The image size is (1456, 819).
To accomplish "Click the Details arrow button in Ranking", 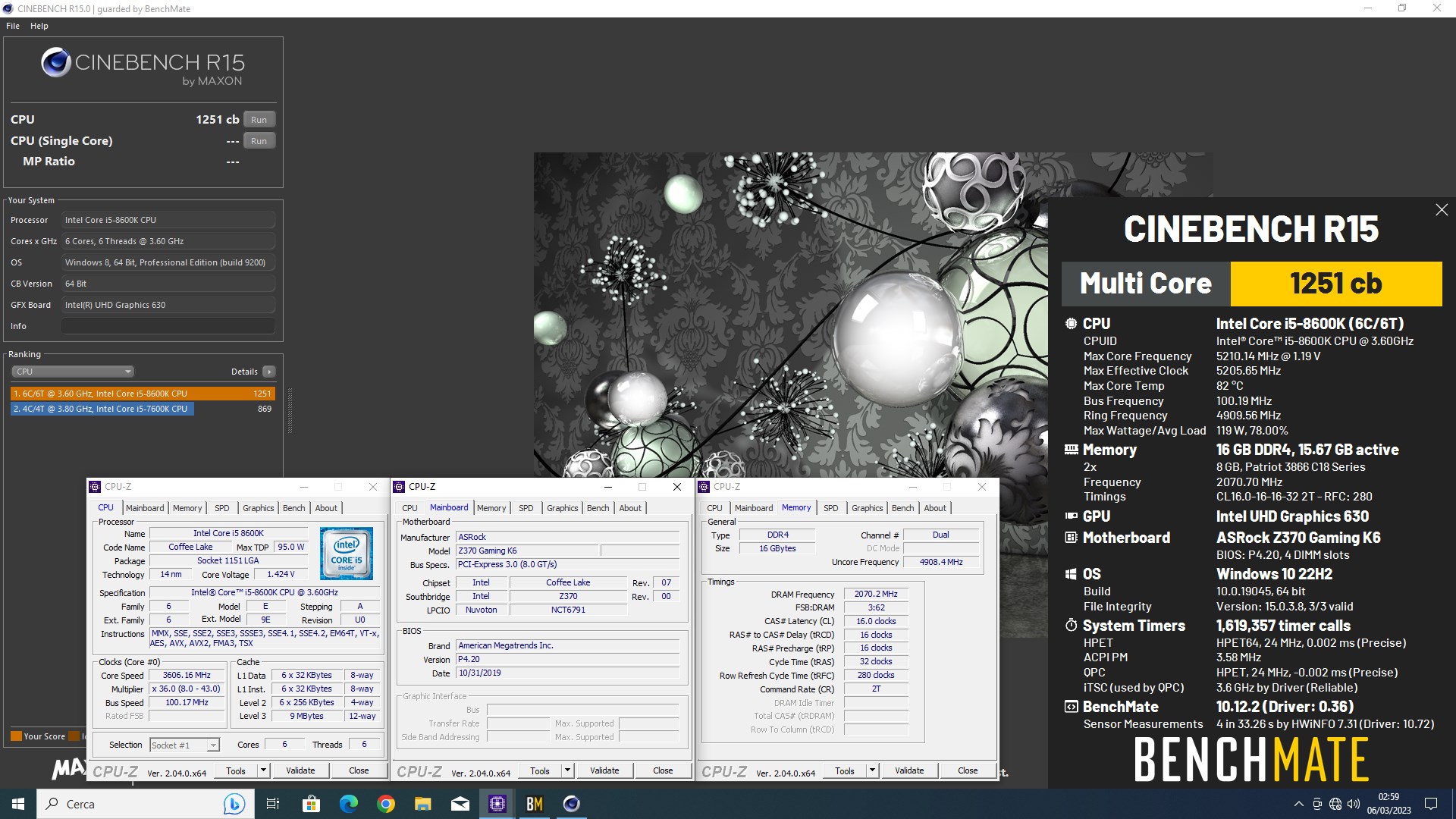I will (x=268, y=372).
